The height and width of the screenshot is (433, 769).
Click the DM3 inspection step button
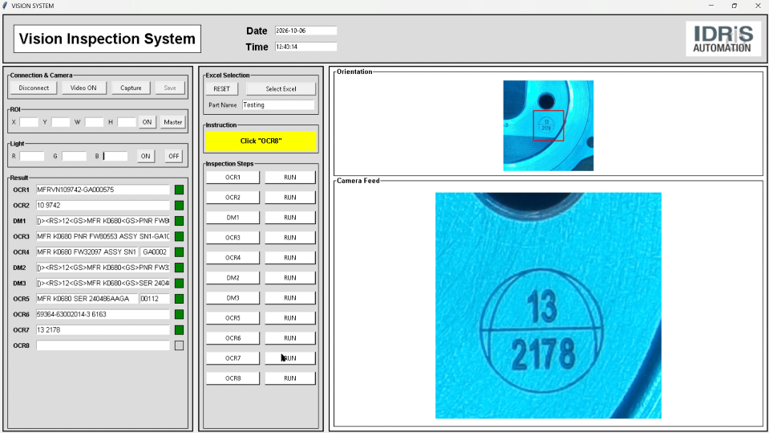(233, 298)
